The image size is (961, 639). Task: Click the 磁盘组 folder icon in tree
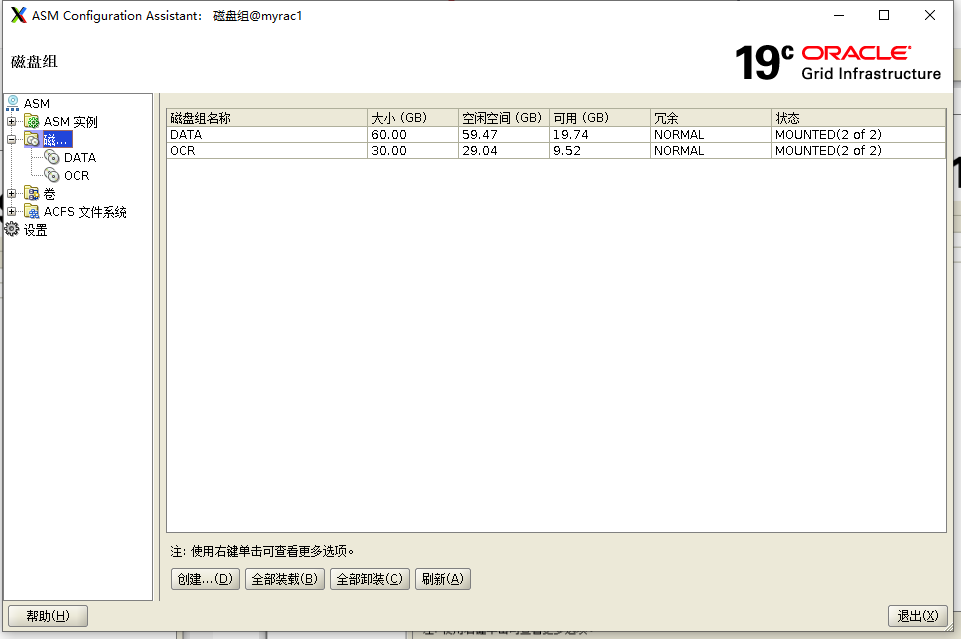(x=32, y=139)
